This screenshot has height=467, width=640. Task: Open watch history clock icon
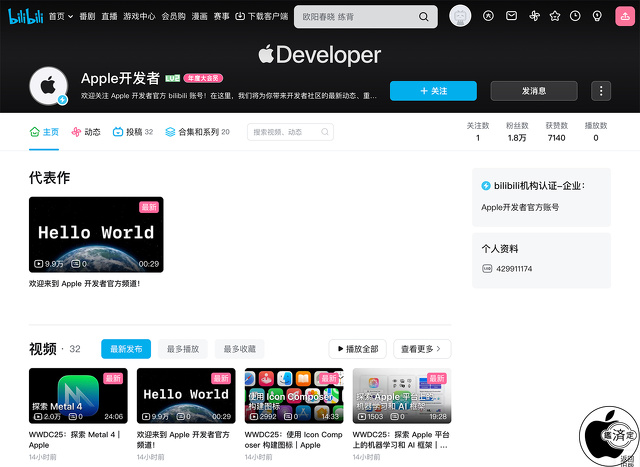pyautogui.click(x=575, y=16)
